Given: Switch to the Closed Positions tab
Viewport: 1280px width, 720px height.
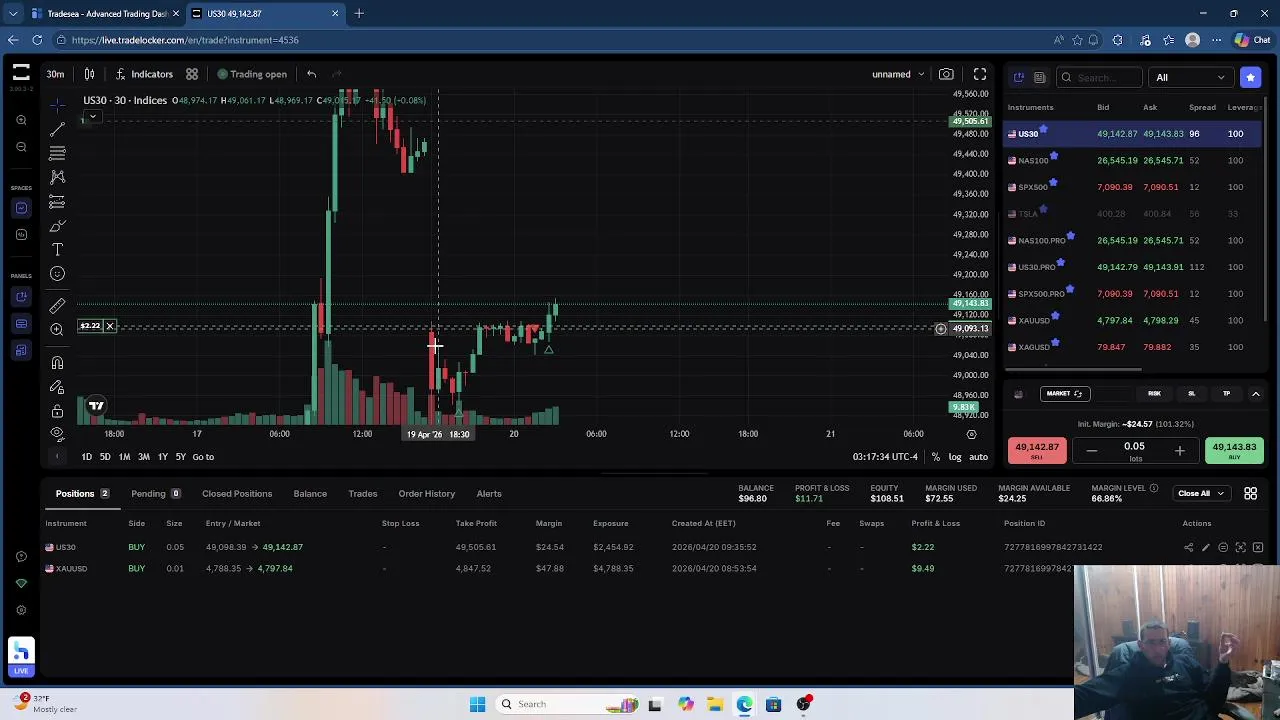Looking at the screenshot, I should pos(237,494).
